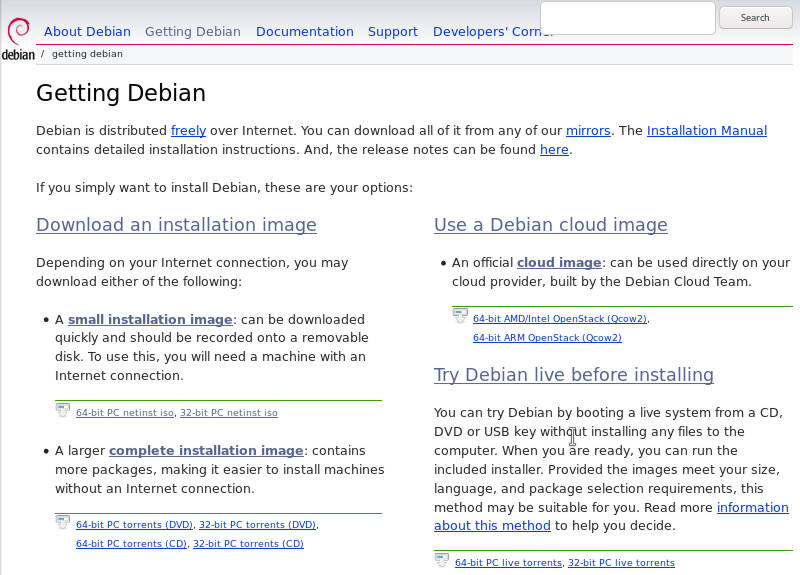The height and width of the screenshot is (575, 800).
Task: Follow the bold 'cloud image' link
Action: point(559,262)
